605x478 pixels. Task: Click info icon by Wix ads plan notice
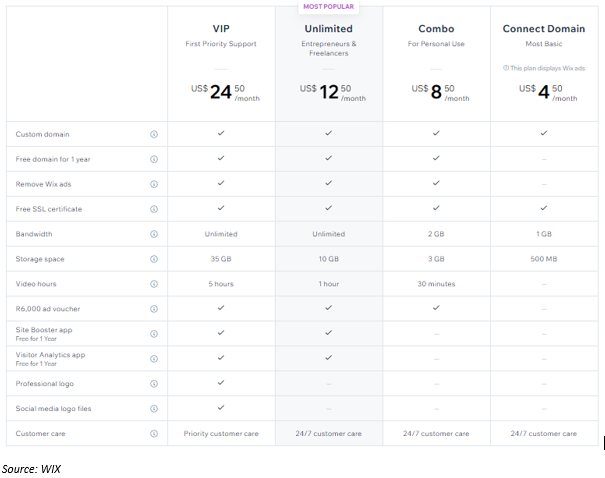tap(505, 68)
